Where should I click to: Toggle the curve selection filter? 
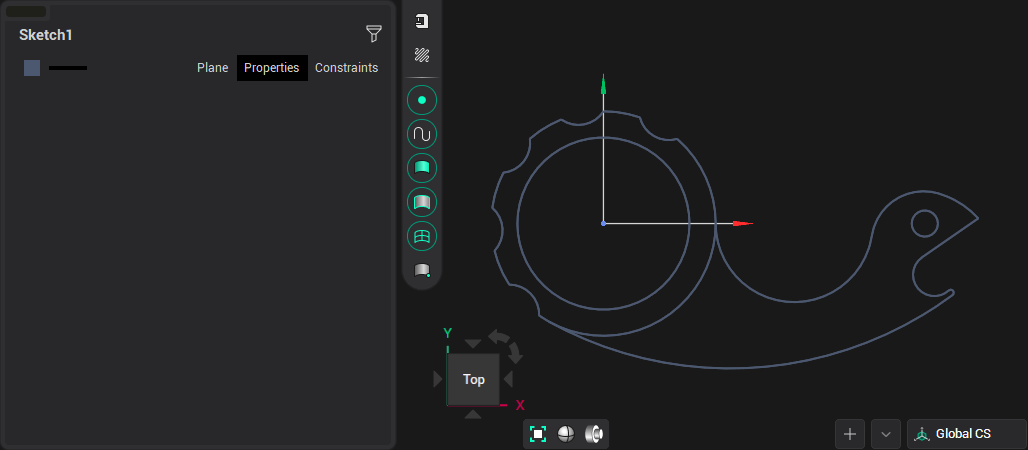coord(422,134)
